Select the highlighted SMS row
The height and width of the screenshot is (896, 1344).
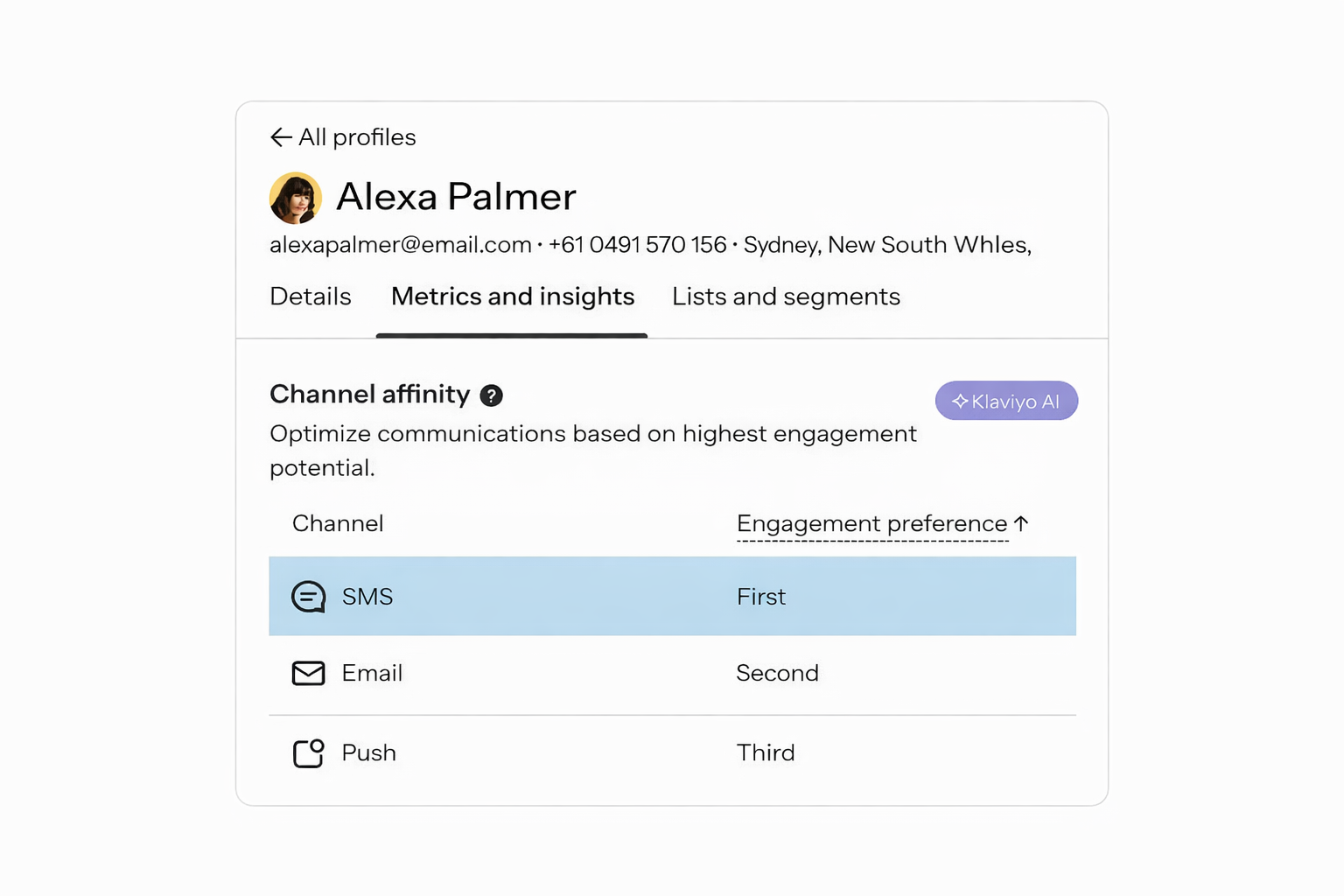click(x=672, y=597)
